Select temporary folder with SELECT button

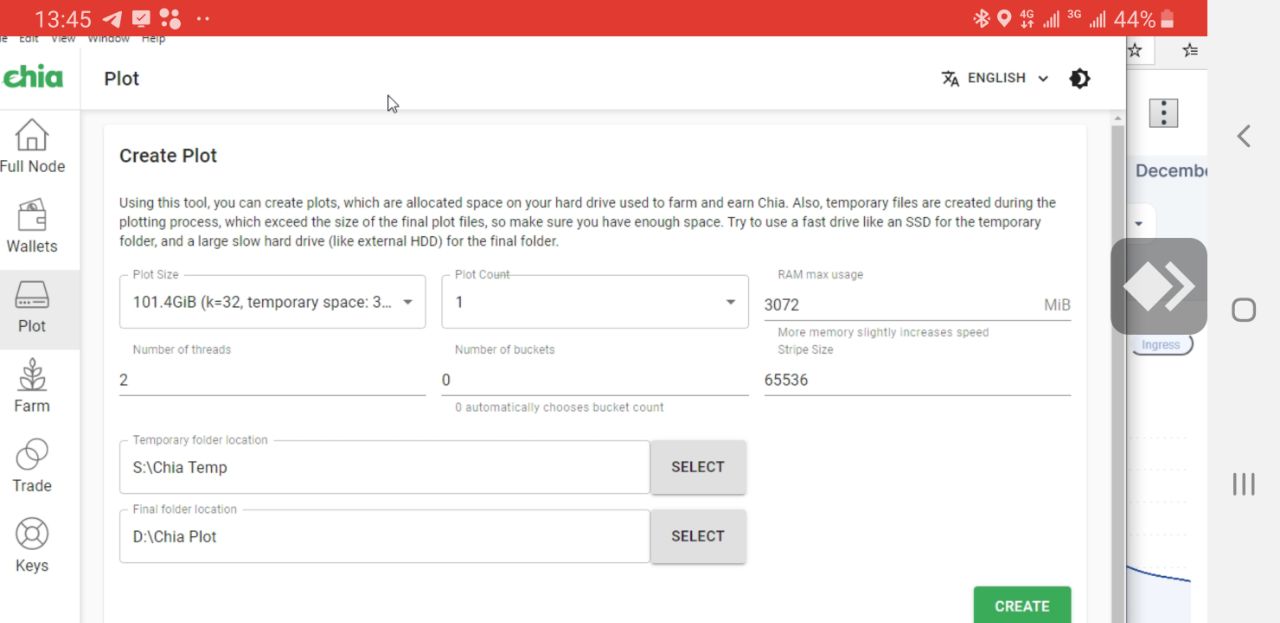pyautogui.click(x=698, y=467)
